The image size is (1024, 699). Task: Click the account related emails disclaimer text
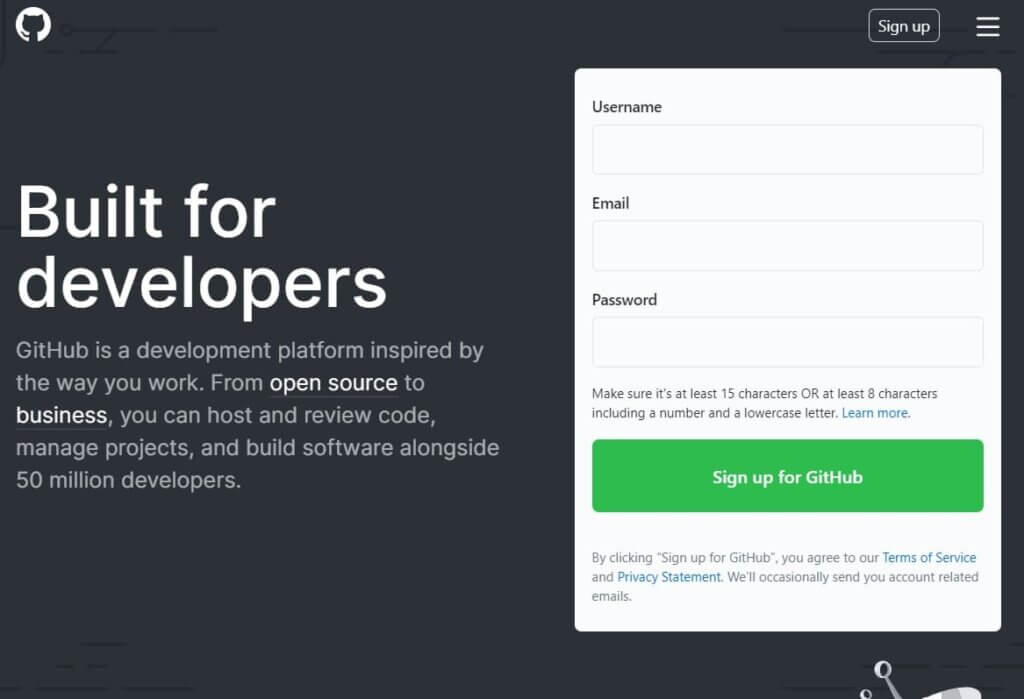tap(785, 577)
